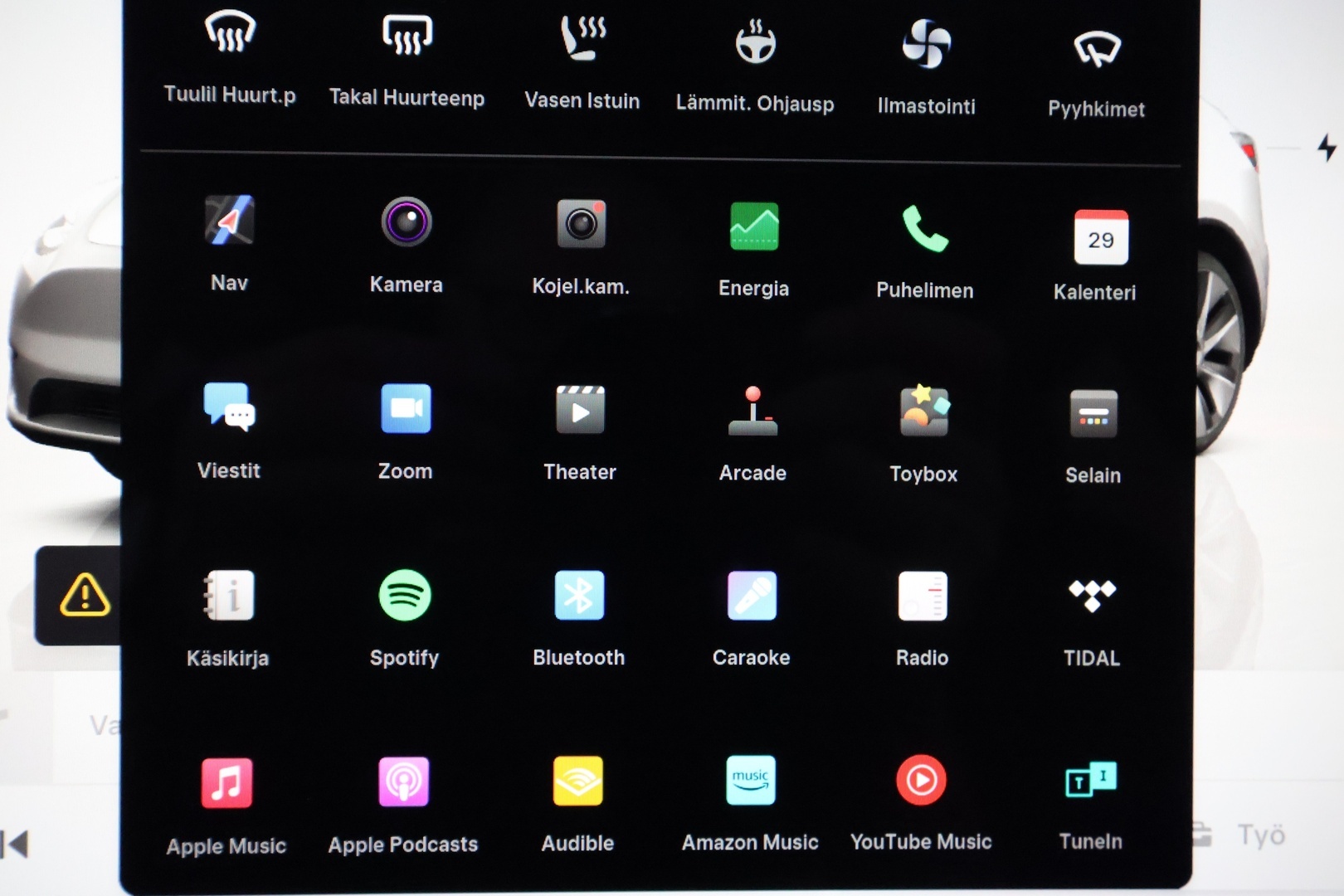Open the Nav navigation app
Screen dimensions: 1344x896
pos(230,221)
